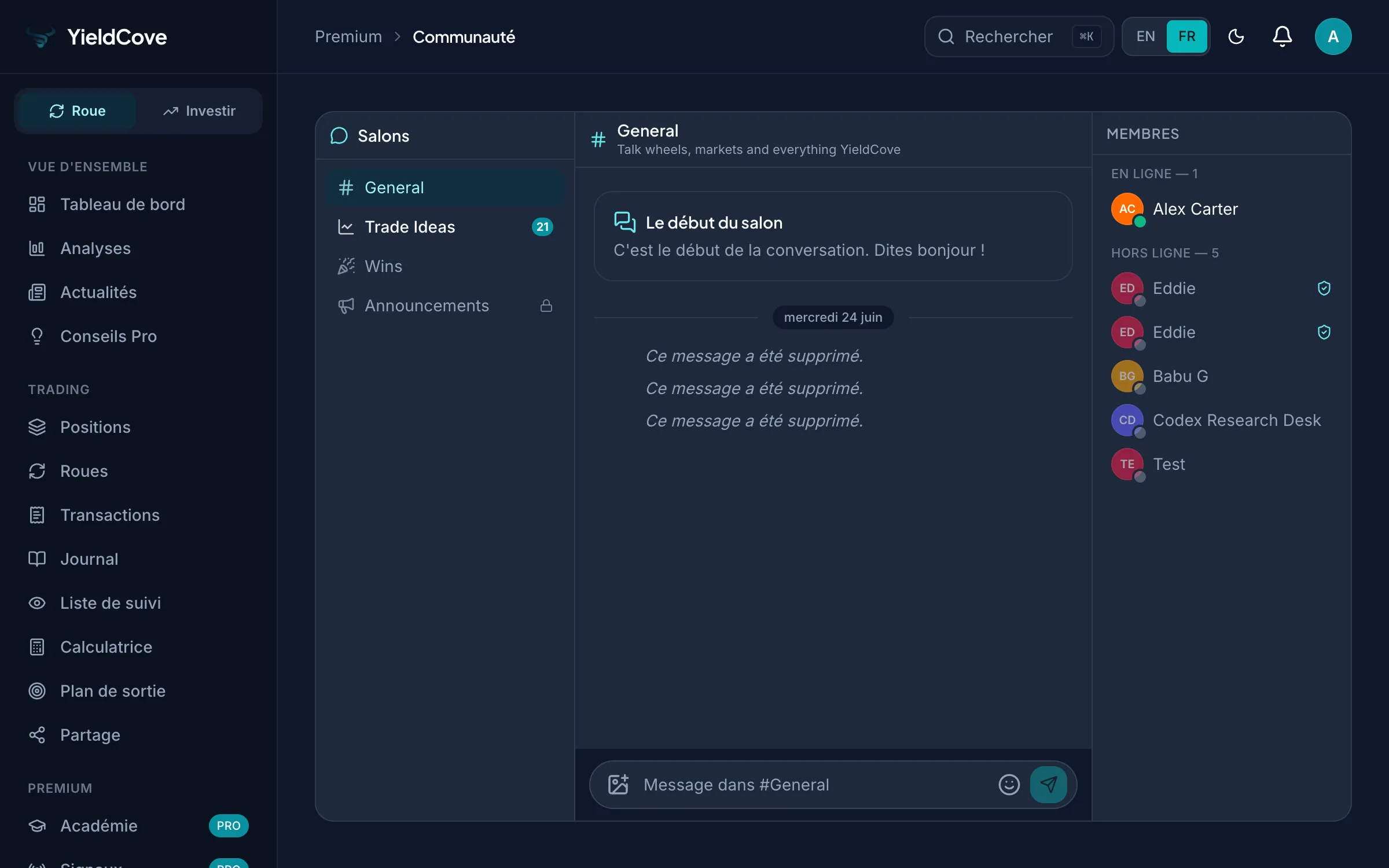Click the mercredi 24 juin date marker

[833, 317]
